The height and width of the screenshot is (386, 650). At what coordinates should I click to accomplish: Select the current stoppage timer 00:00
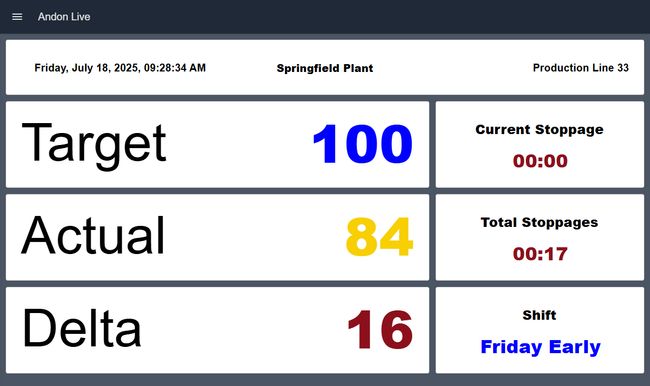[540, 161]
